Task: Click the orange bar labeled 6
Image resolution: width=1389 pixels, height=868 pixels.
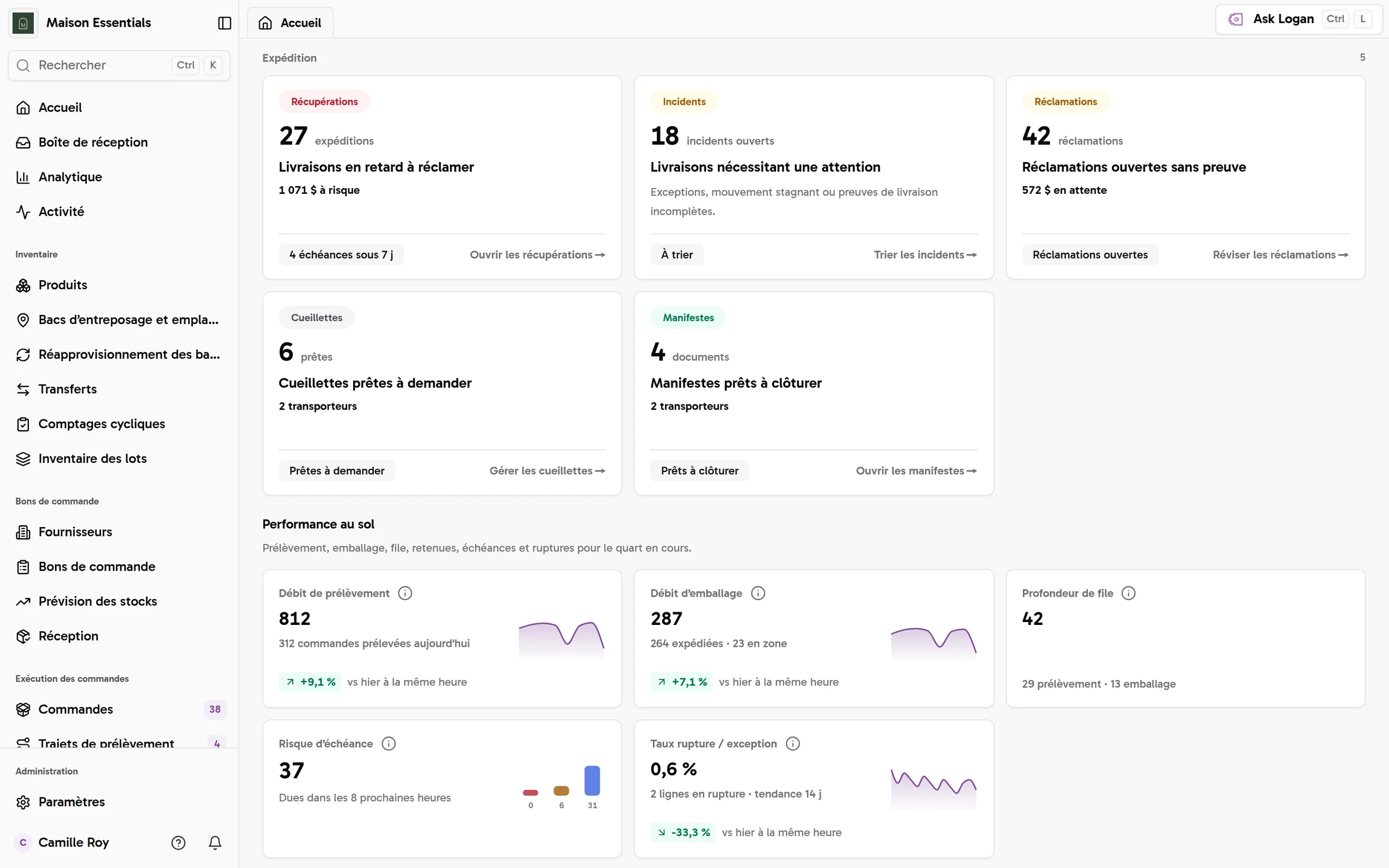Action: pos(561,791)
